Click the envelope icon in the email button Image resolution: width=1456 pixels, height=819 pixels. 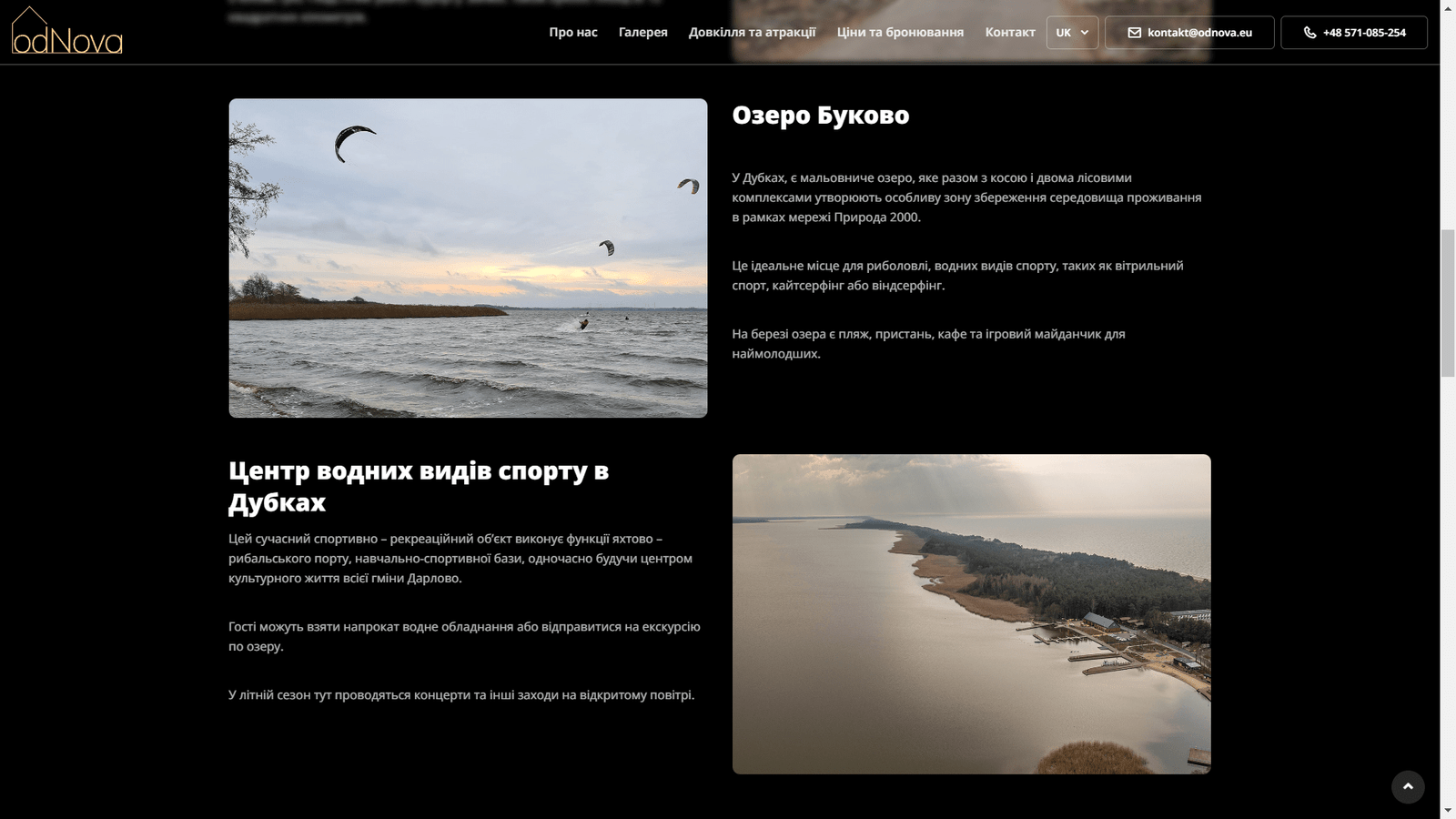[x=1134, y=33]
